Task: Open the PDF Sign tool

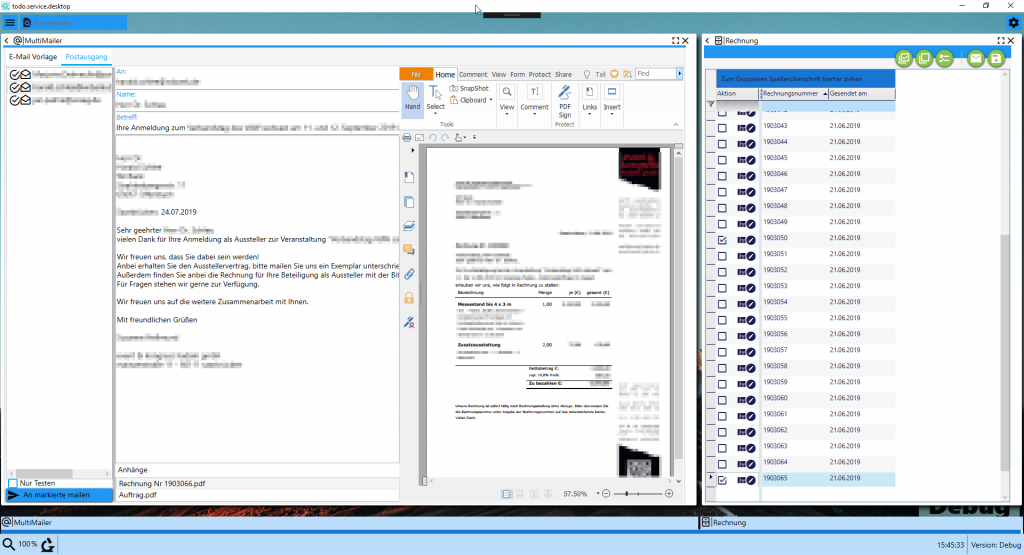Action: tap(565, 102)
